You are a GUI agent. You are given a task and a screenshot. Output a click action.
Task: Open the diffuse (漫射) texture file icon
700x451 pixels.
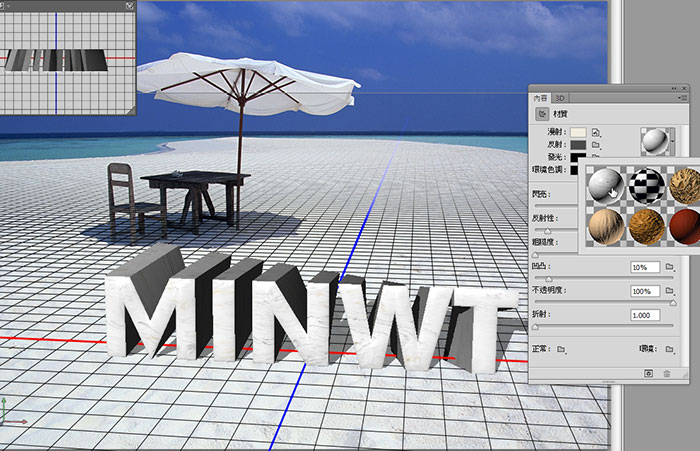(x=595, y=131)
